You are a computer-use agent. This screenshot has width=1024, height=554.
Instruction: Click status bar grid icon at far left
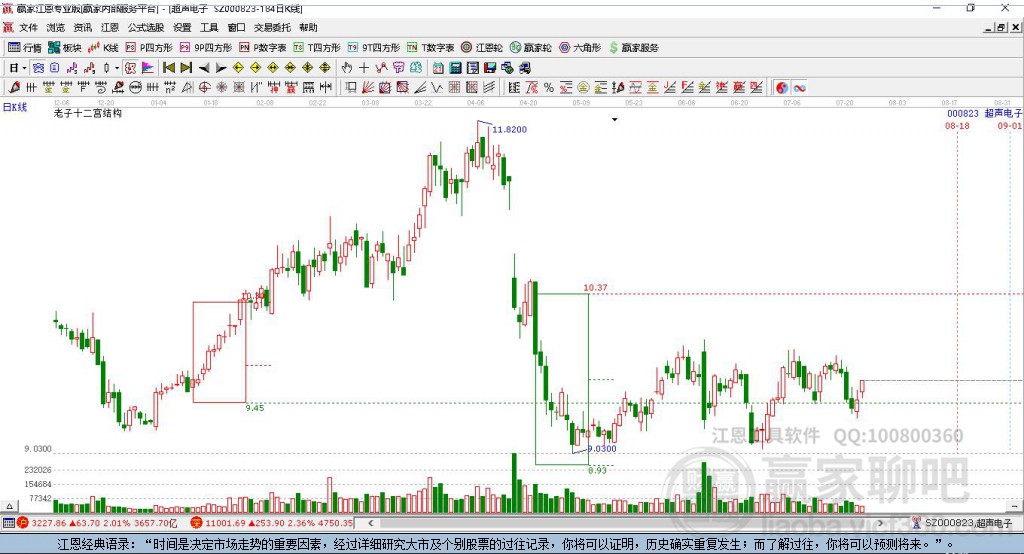[x=8, y=523]
